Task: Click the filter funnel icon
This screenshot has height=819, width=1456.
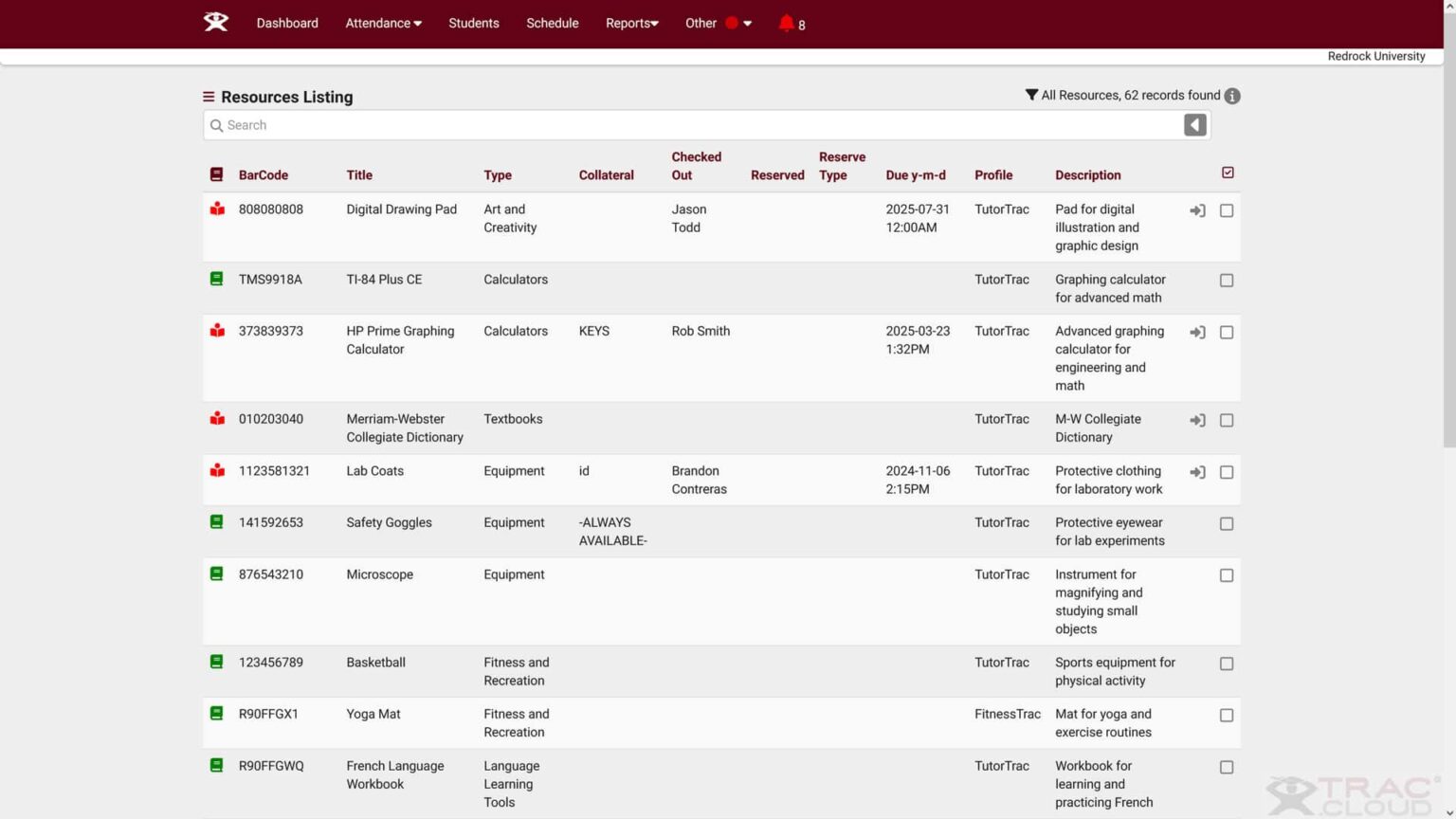Action: (1031, 95)
